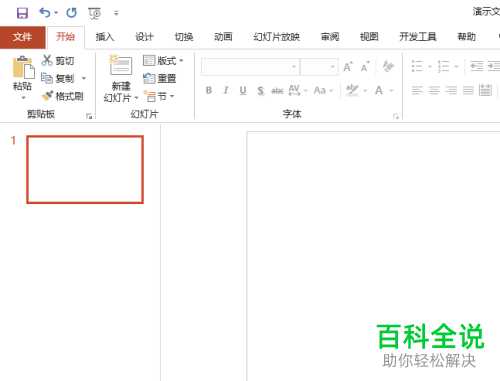
Task: Click 复制 (Copy) button
Action: tap(58, 78)
